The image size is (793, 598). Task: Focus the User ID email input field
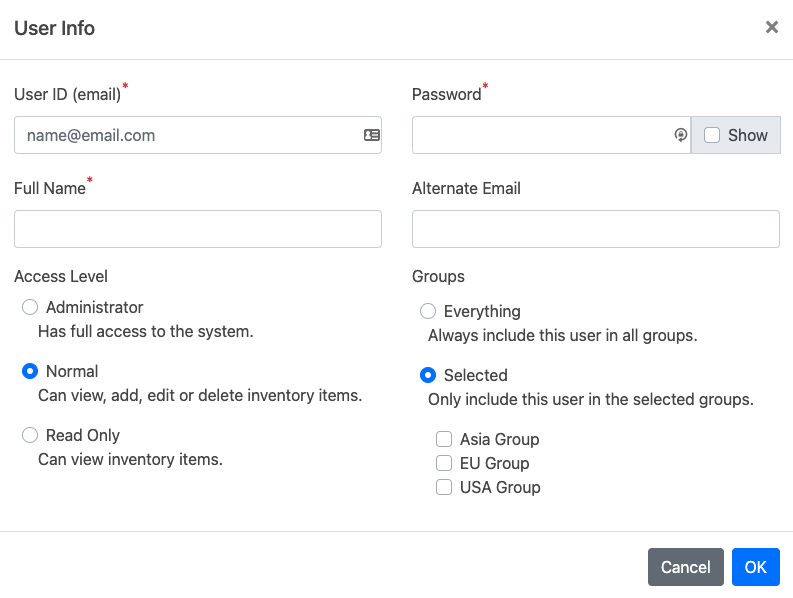pos(198,135)
